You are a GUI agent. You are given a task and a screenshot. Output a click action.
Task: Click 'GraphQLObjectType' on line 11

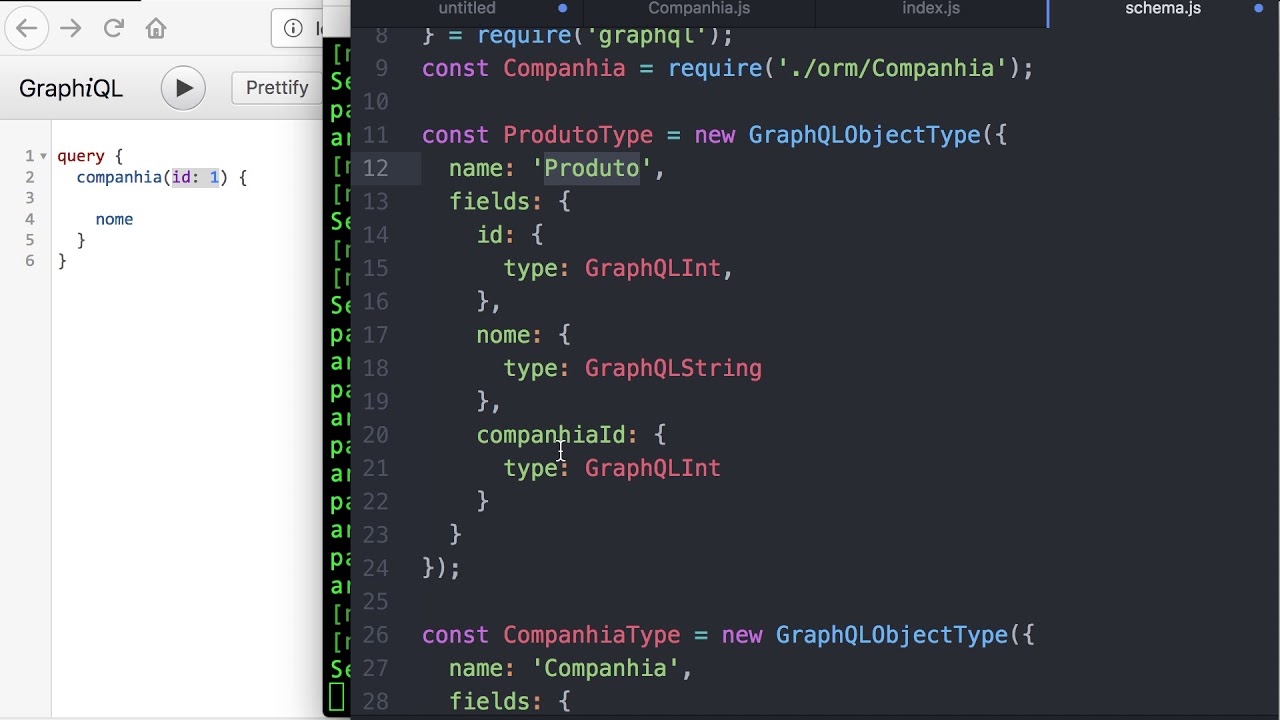pyautogui.click(x=864, y=135)
